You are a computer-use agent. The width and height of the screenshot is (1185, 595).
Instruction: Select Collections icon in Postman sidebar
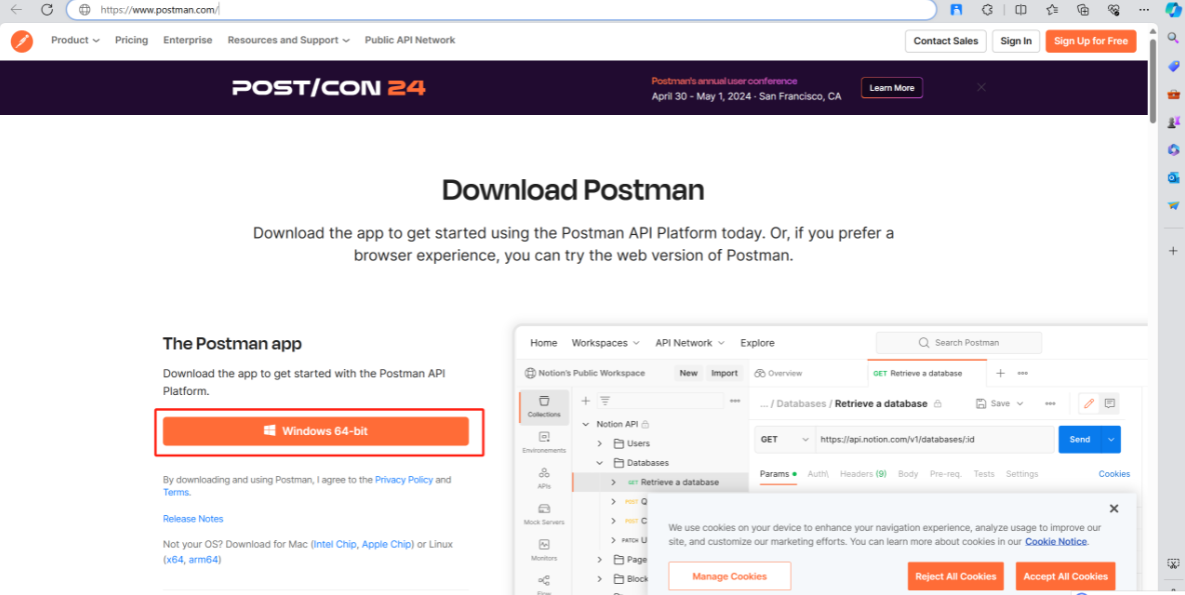pyautogui.click(x=544, y=406)
